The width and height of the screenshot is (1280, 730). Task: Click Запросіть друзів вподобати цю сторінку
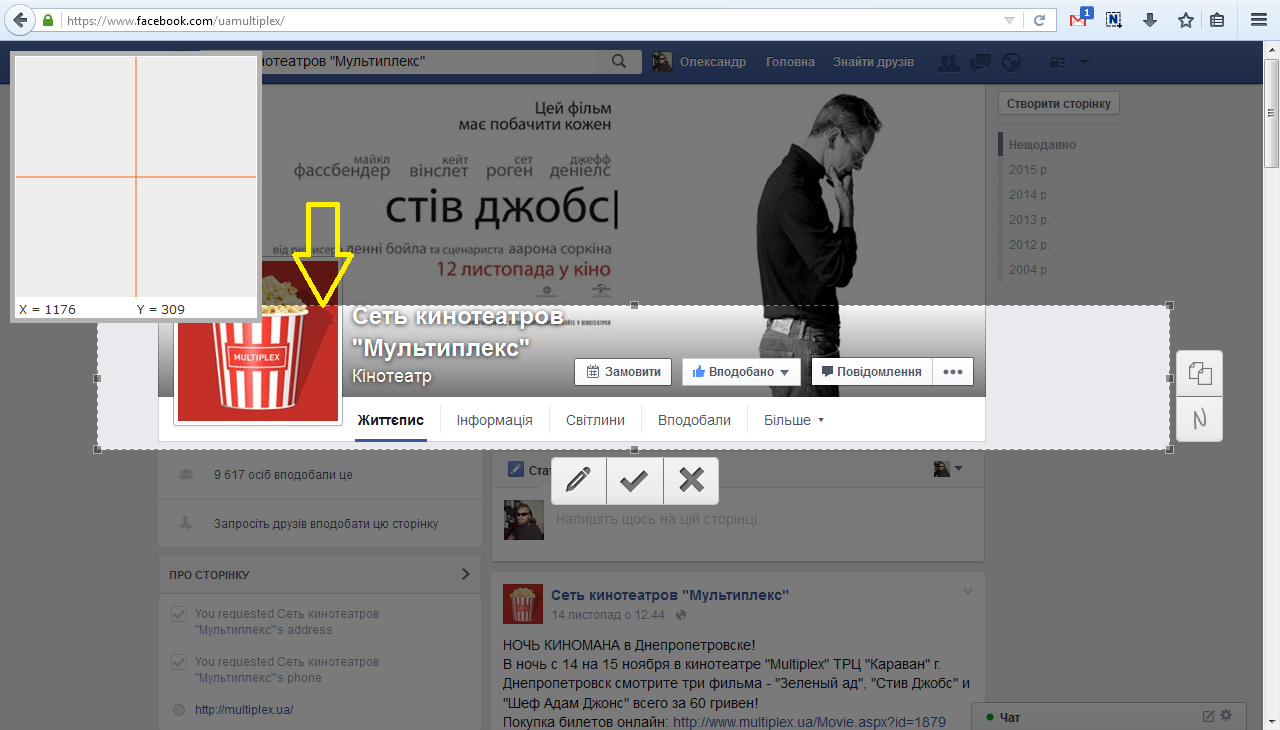pyautogui.click(x=326, y=523)
